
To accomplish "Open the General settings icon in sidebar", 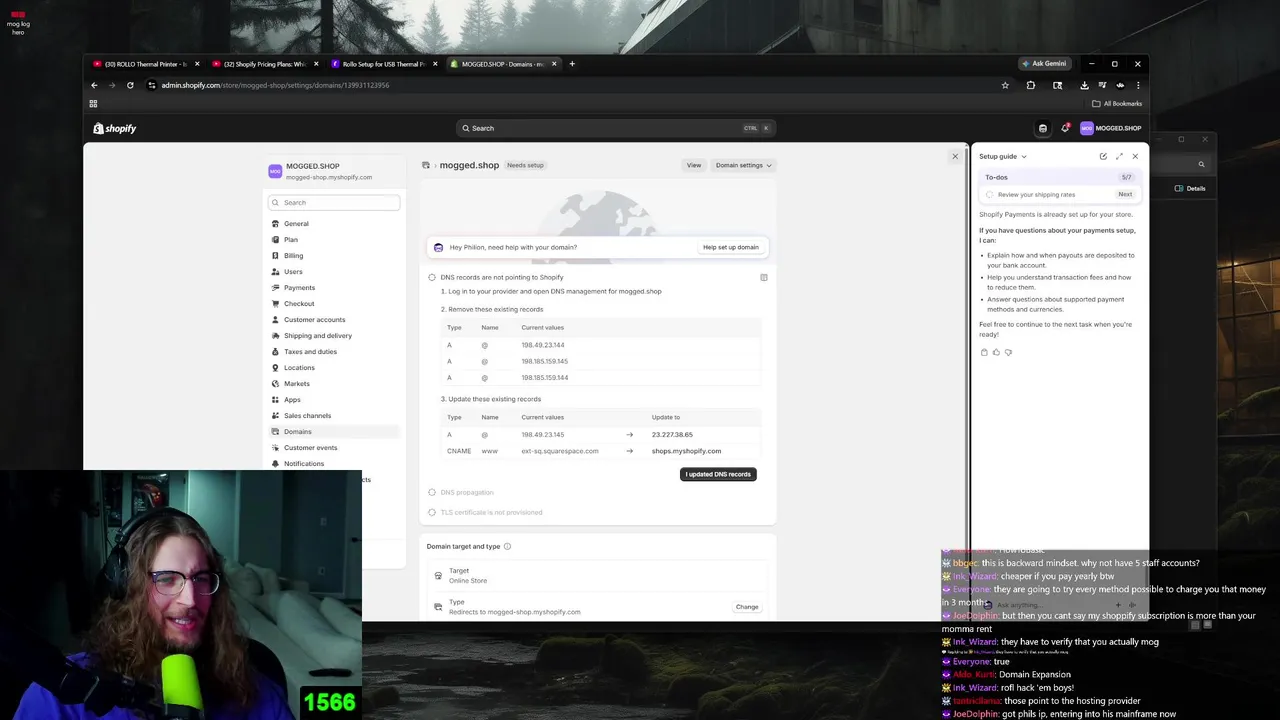I will pos(275,224).
